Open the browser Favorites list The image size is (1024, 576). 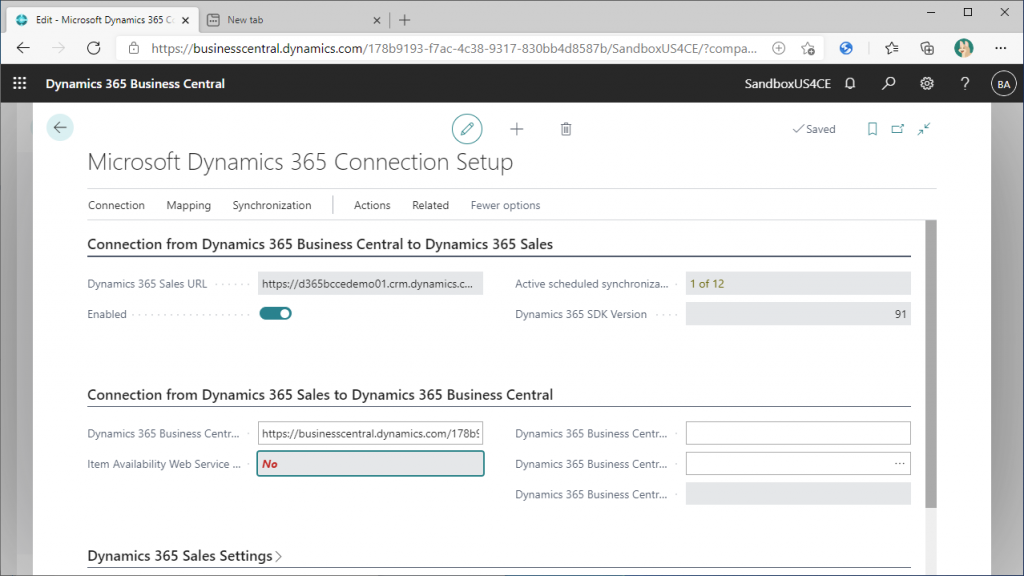[891, 48]
